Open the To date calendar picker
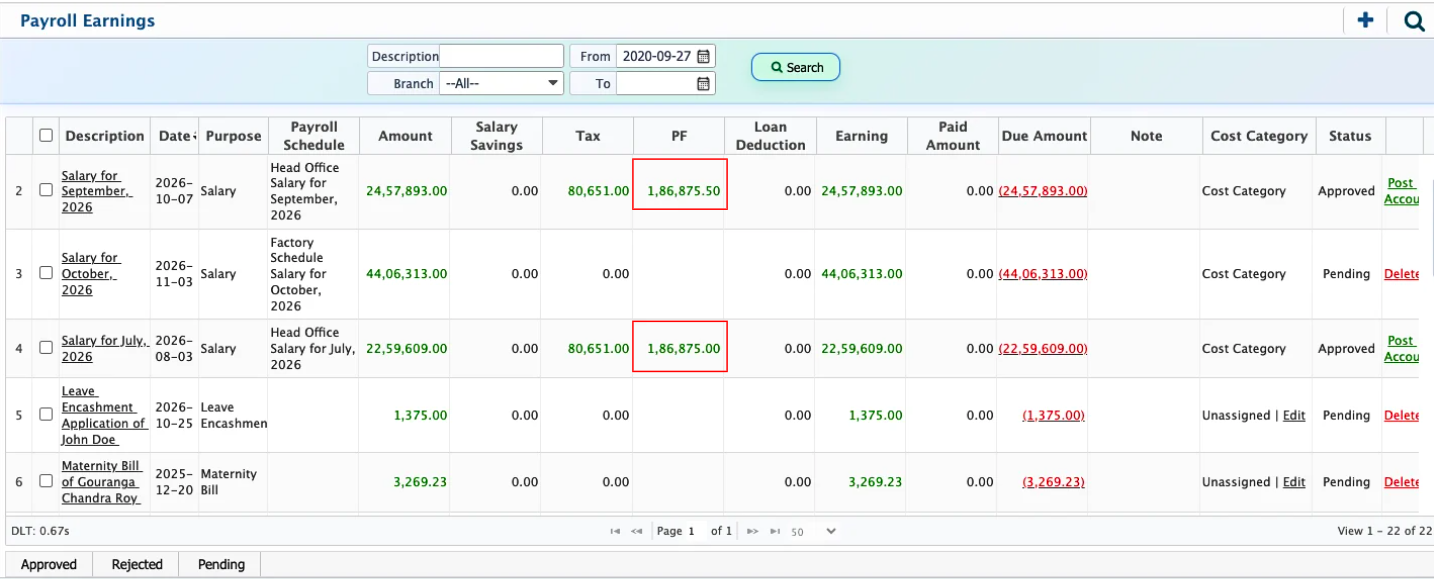 point(704,84)
